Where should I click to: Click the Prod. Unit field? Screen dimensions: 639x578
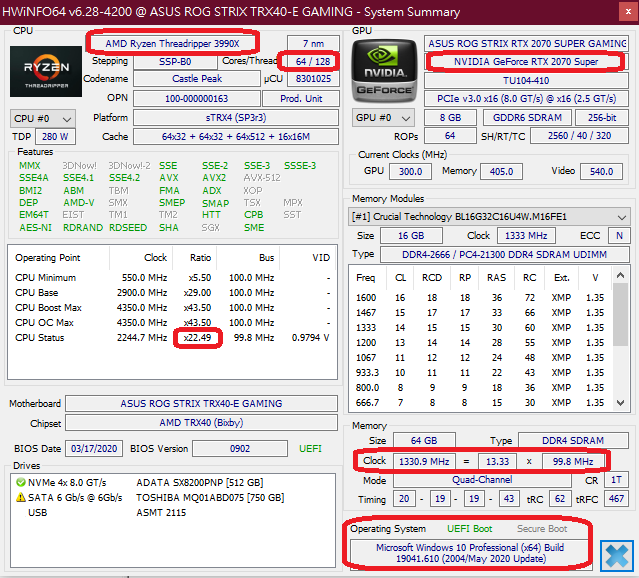point(301,99)
